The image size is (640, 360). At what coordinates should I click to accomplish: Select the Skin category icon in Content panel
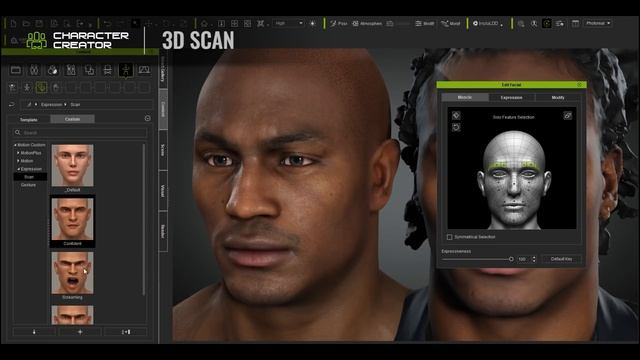(x=53, y=70)
